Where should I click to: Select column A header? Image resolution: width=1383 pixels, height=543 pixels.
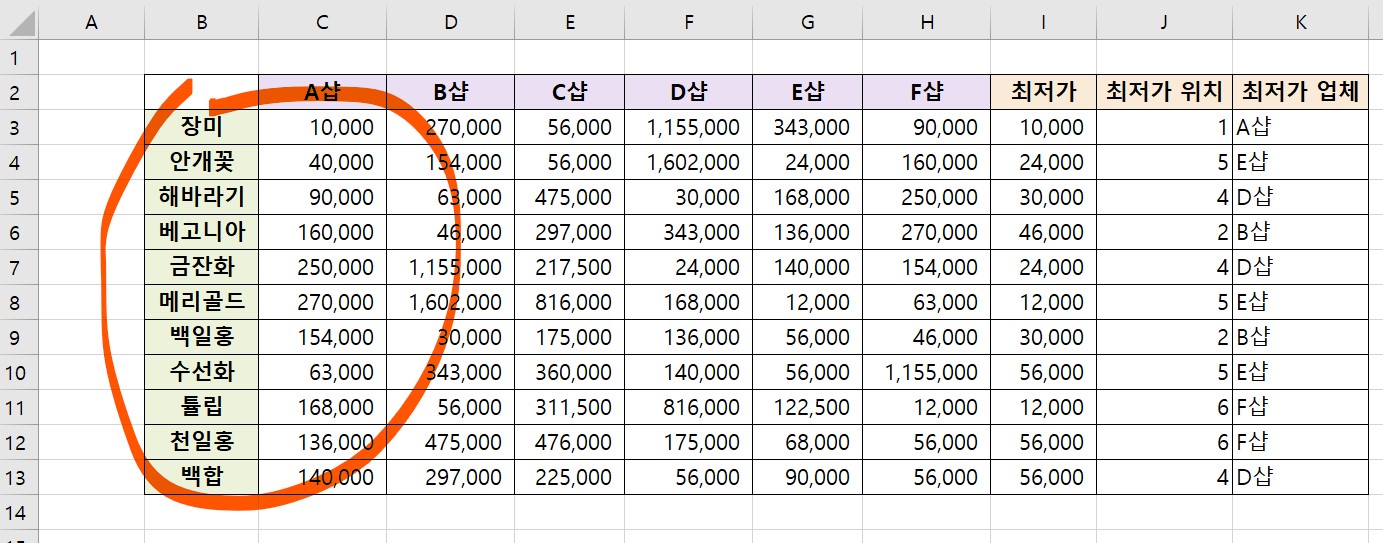pos(91,21)
